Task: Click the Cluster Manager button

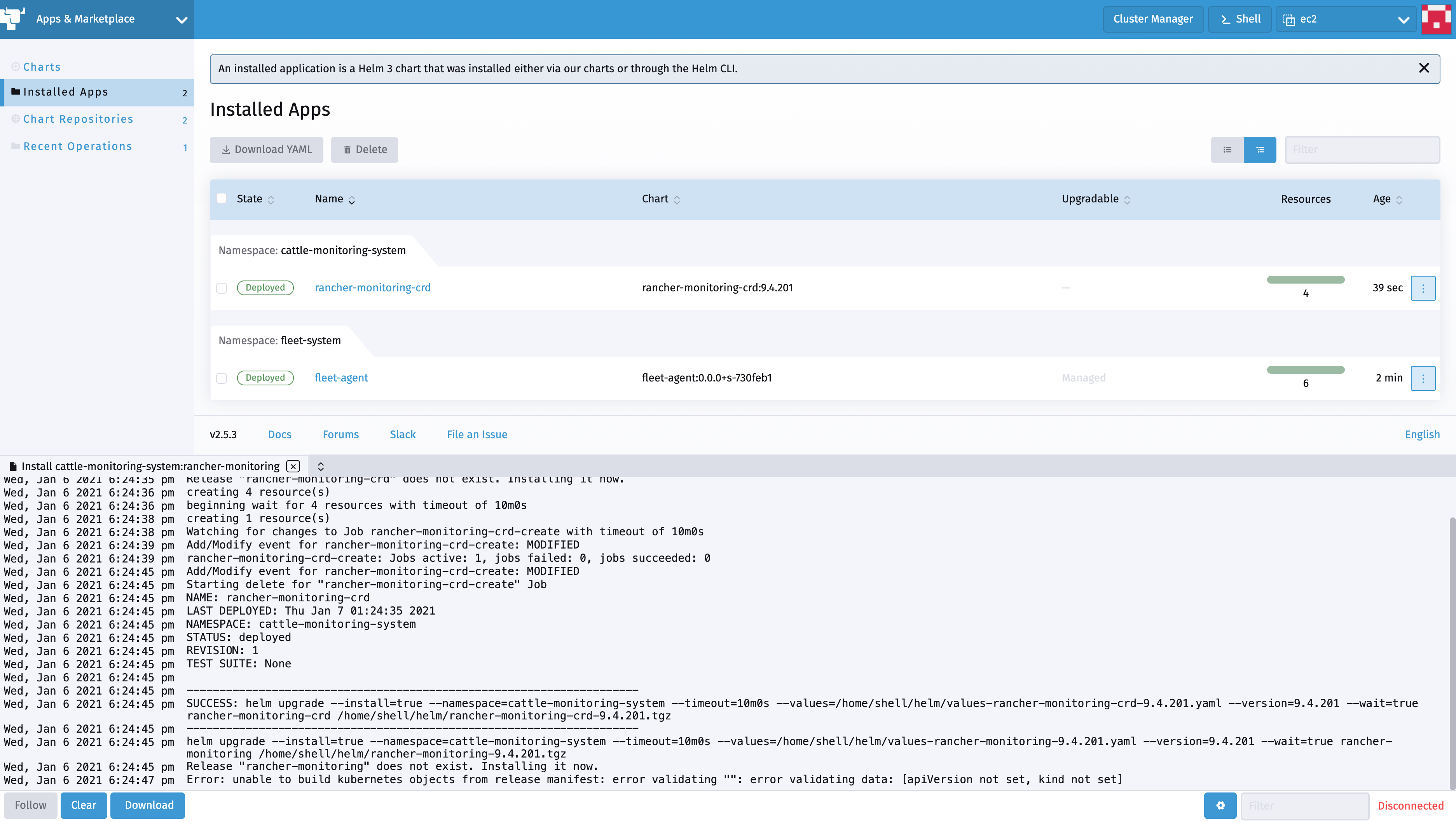Action: point(1153,19)
